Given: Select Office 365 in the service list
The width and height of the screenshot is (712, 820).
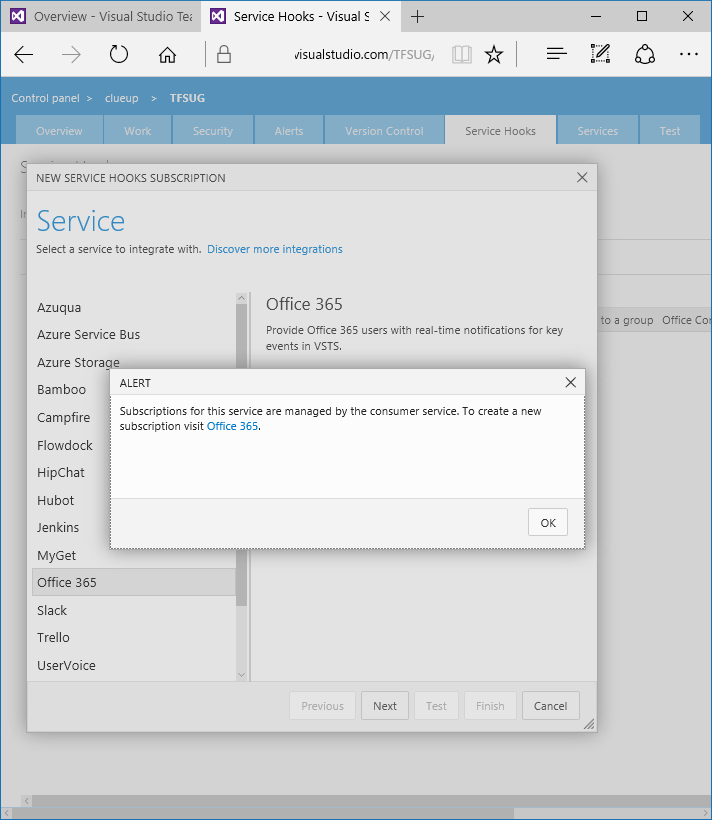Looking at the screenshot, I should click(x=134, y=582).
